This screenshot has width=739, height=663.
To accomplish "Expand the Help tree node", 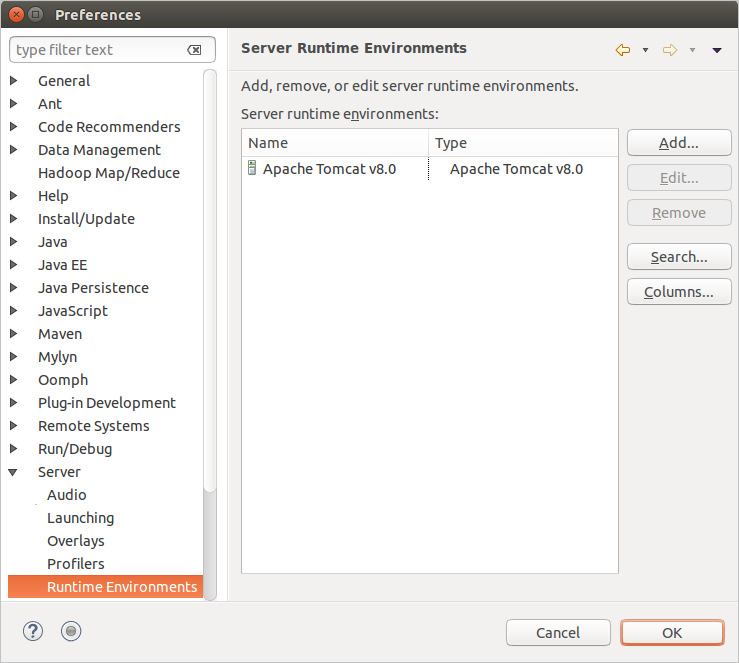I will click(x=14, y=196).
